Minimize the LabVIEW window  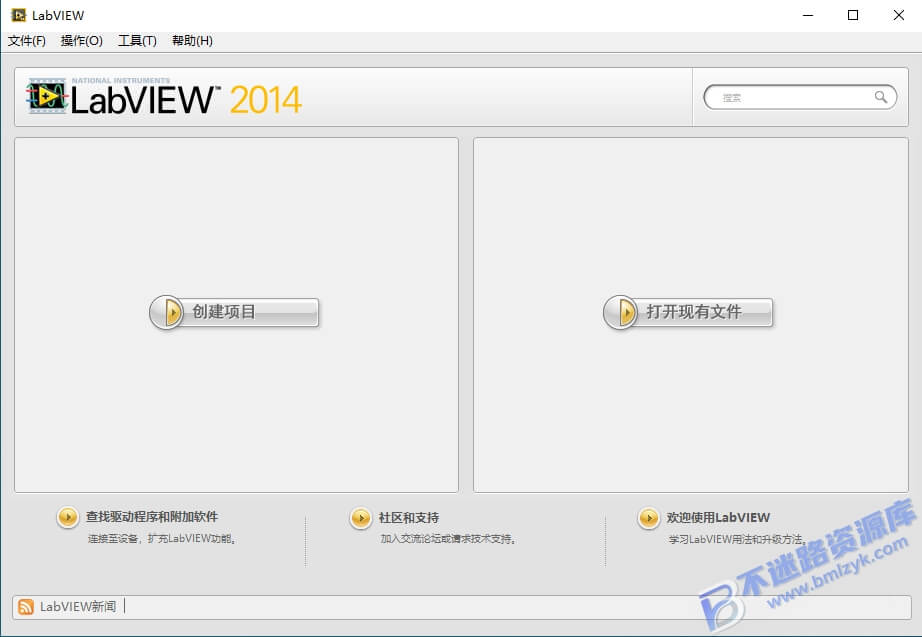808,15
